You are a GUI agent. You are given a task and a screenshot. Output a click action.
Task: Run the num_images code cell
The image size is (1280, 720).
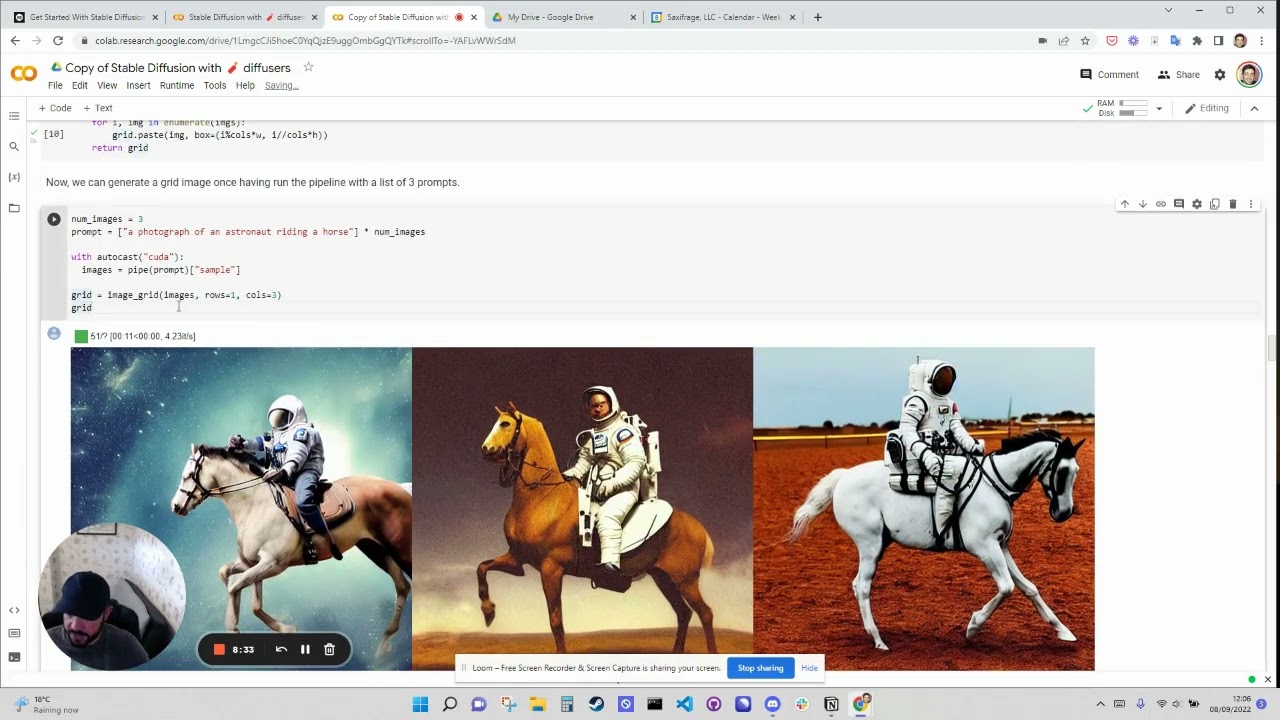[x=54, y=219]
